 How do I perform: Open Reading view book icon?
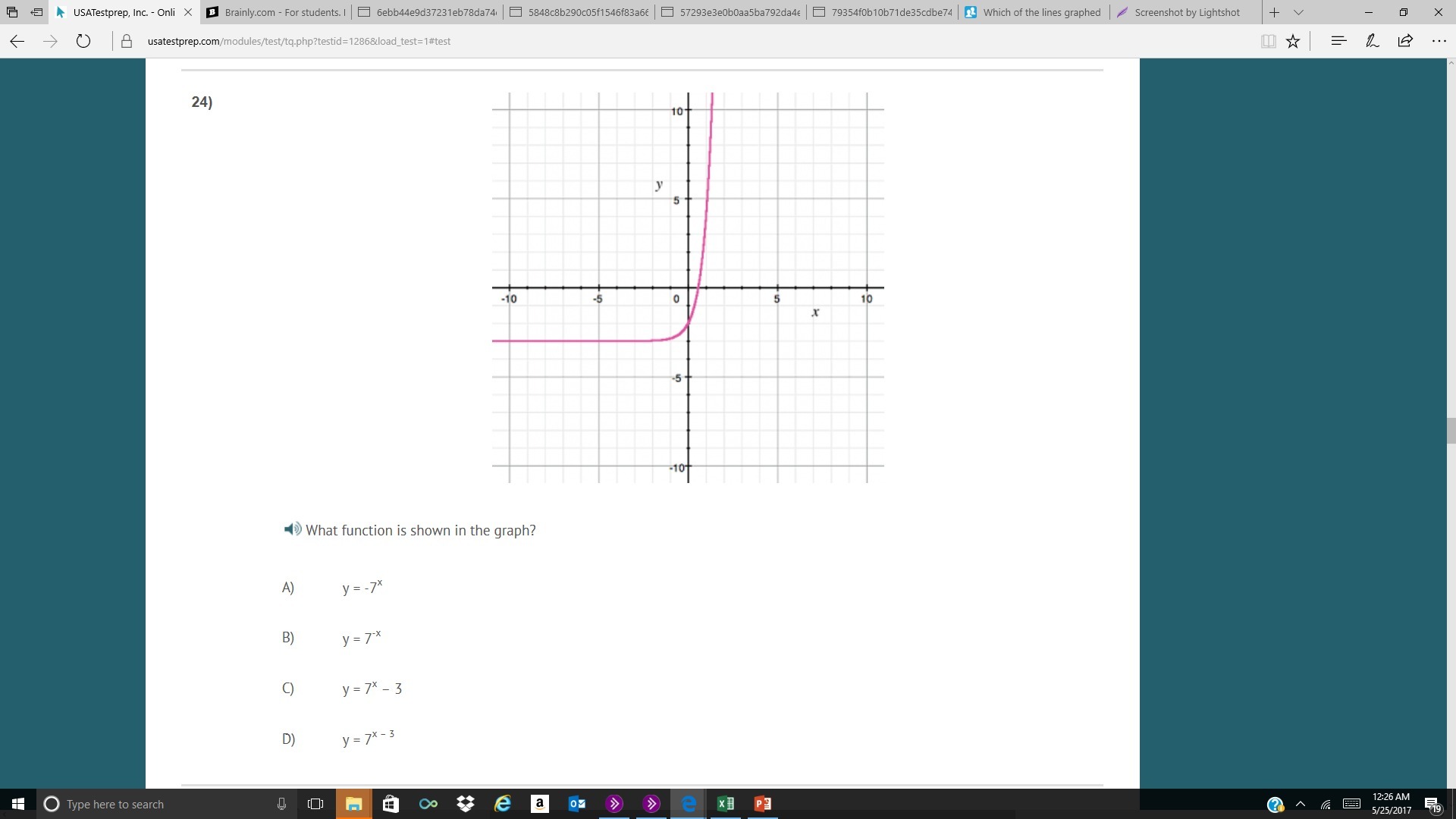point(1268,41)
